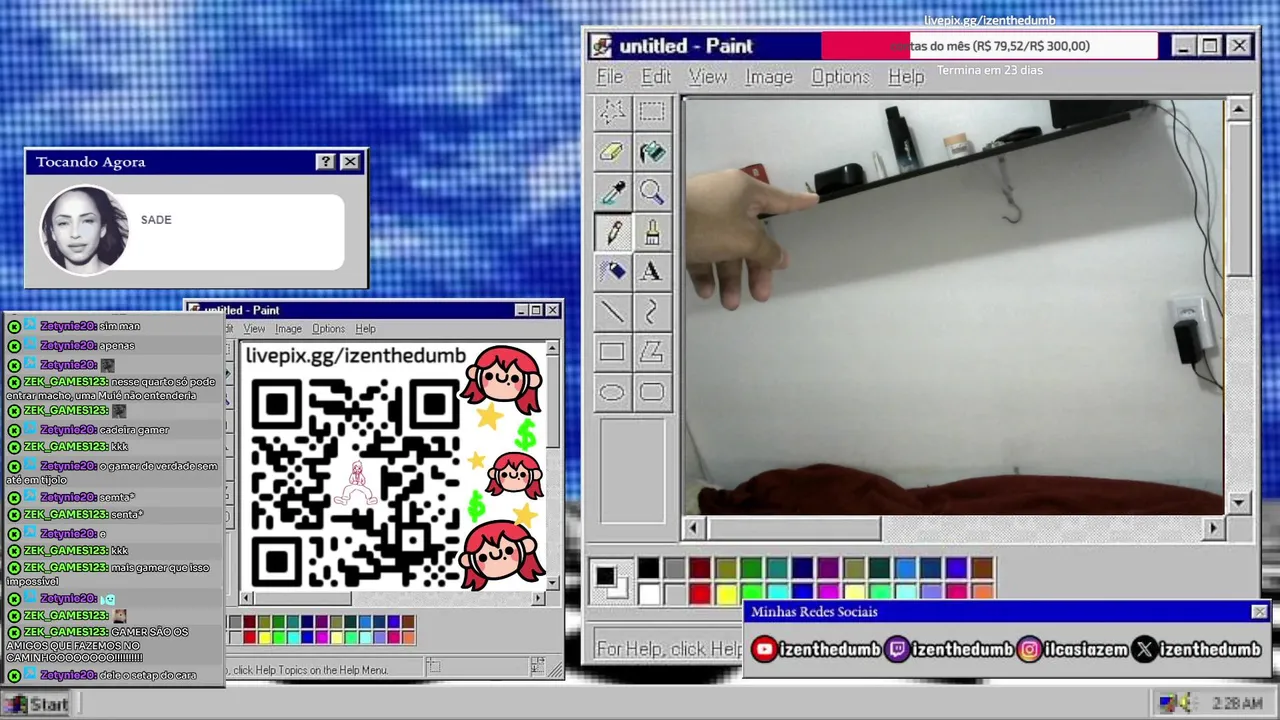Open the View menu in large Paint window
Screen dimensions: 1280x720
coord(708,77)
